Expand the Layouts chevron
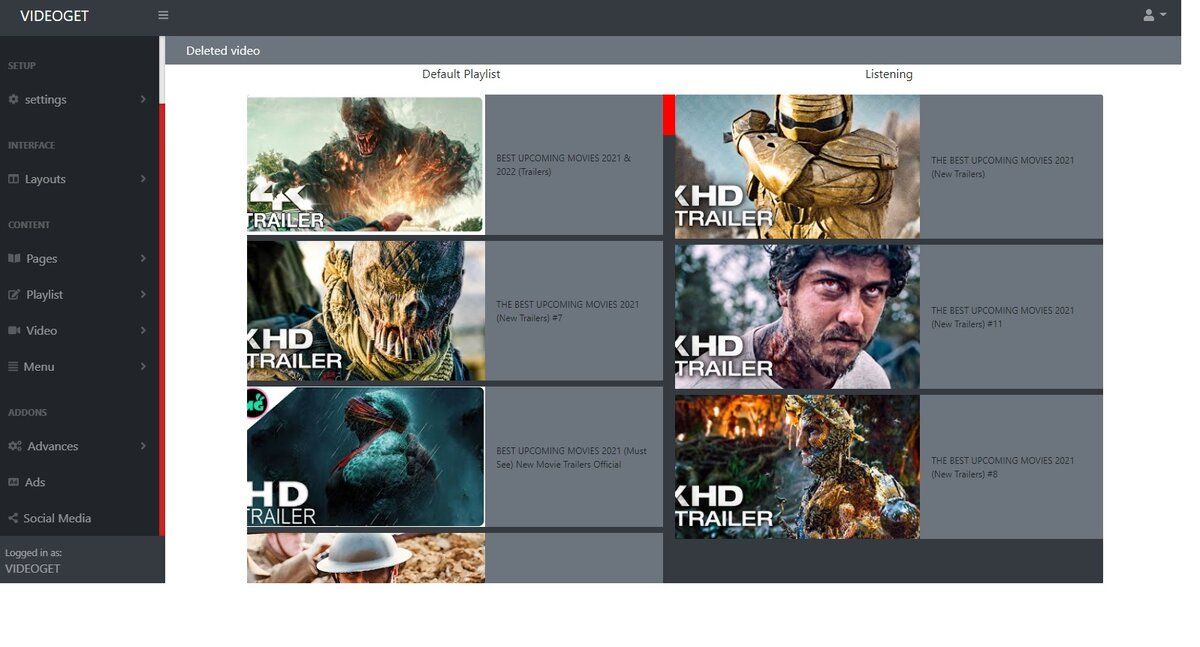Image resolution: width=1200 pixels, height=647 pixels. (143, 179)
